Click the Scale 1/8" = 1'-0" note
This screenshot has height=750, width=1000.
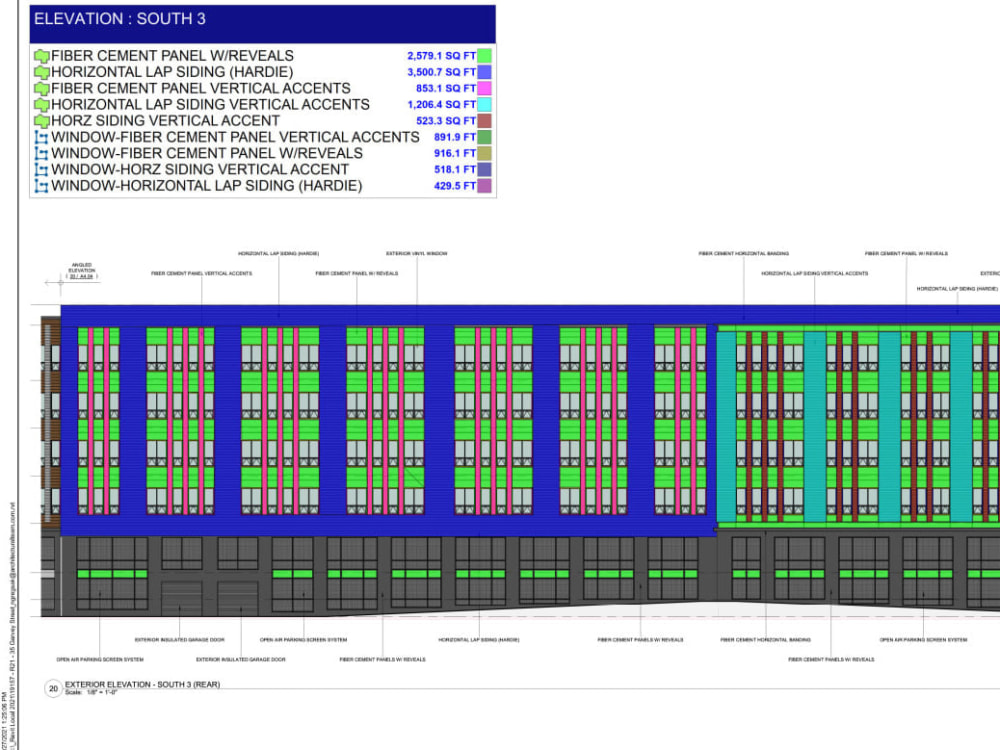(x=91, y=693)
